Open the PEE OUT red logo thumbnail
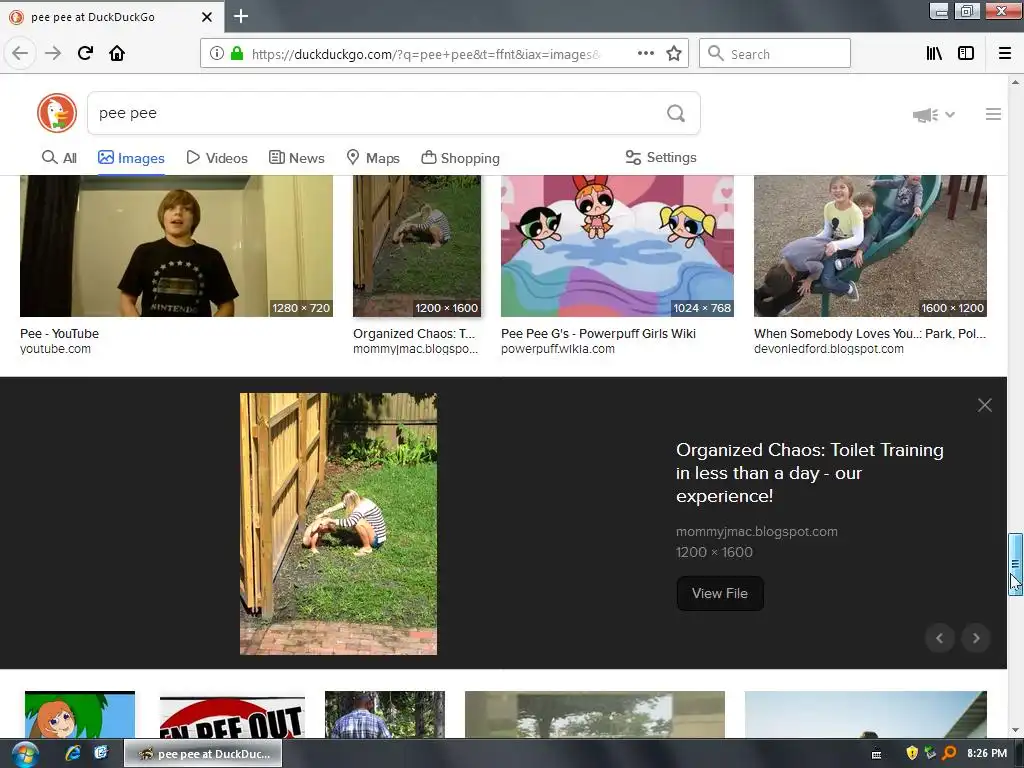Screen dimensions: 1024x768 click(x=232, y=717)
